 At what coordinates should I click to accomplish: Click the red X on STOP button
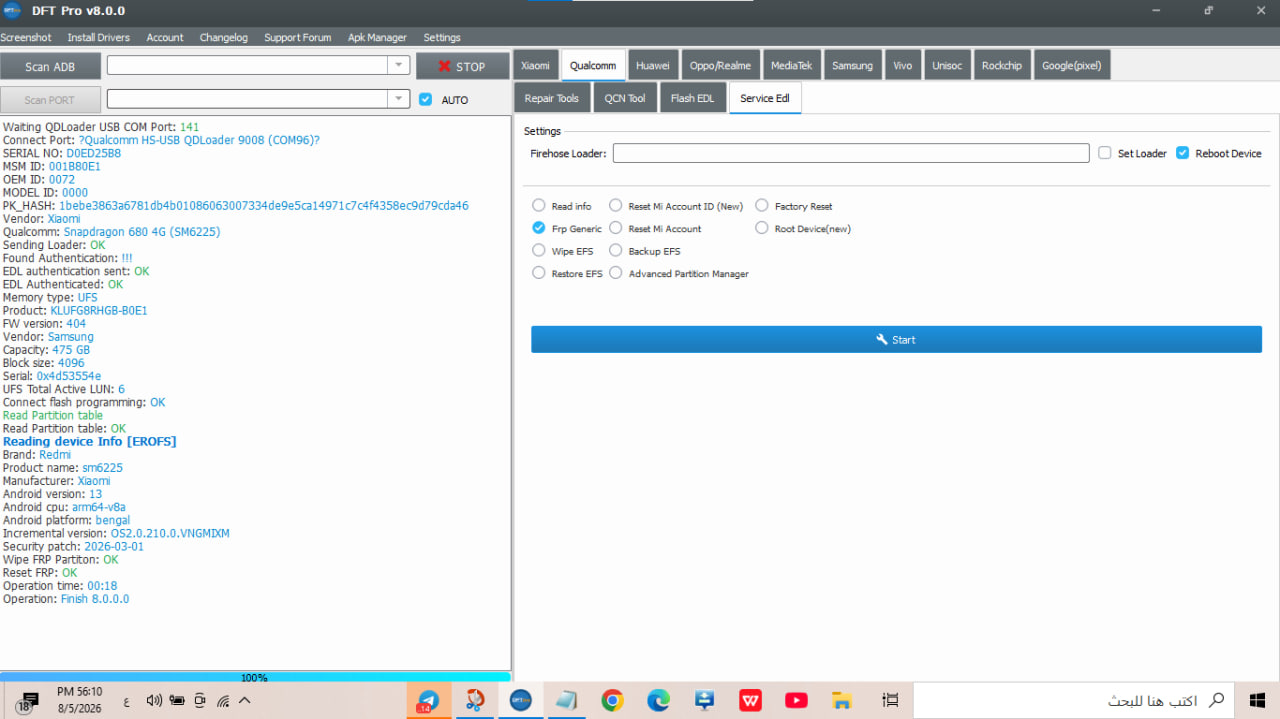(x=445, y=66)
